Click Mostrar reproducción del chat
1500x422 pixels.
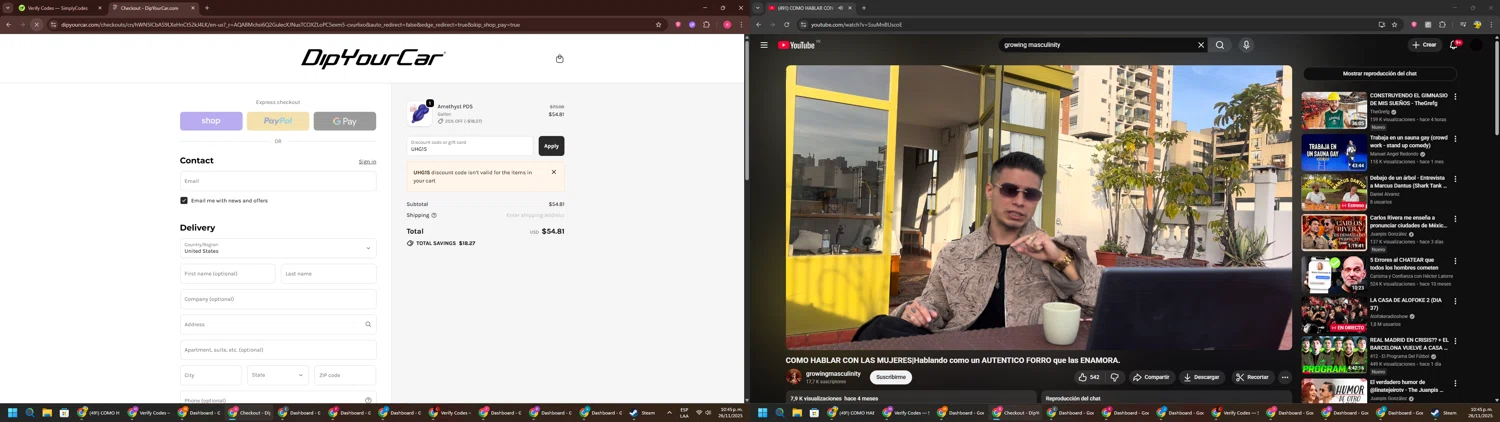tap(1379, 74)
